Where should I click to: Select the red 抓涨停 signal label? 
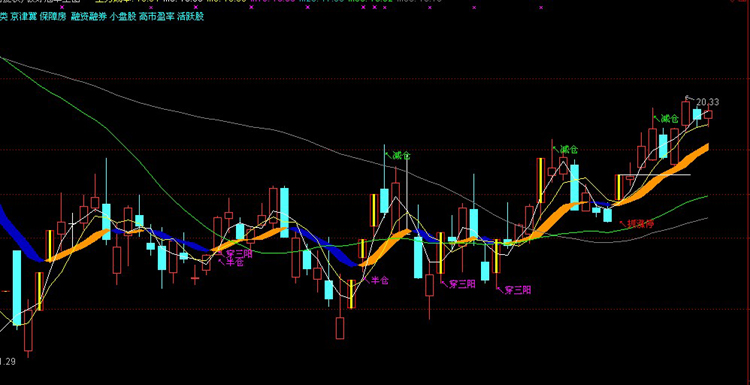coord(640,223)
